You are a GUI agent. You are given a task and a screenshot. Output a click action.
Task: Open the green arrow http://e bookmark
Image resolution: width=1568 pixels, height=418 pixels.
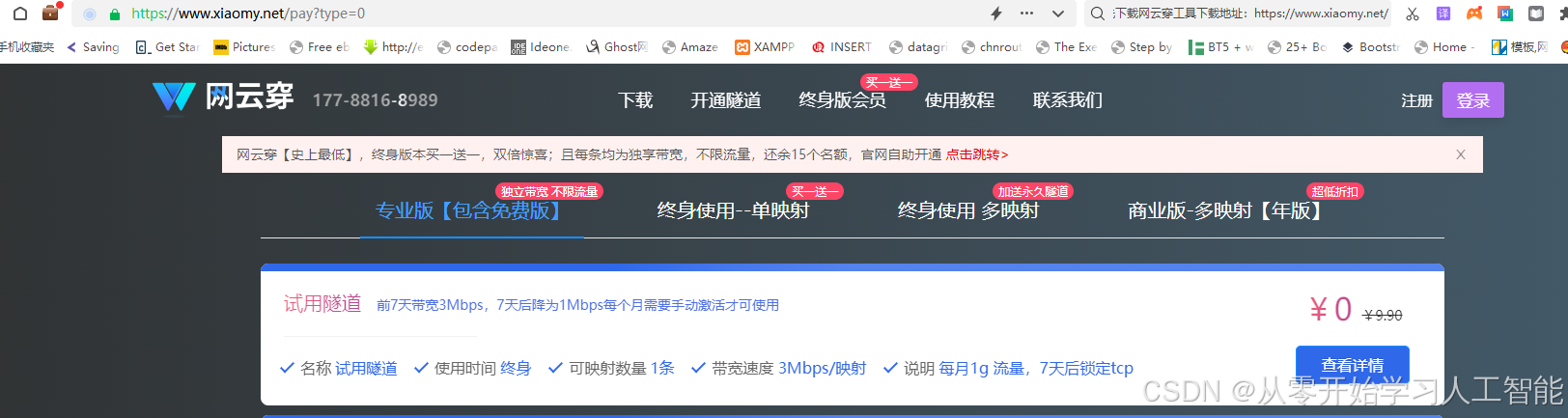pyautogui.click(x=393, y=46)
